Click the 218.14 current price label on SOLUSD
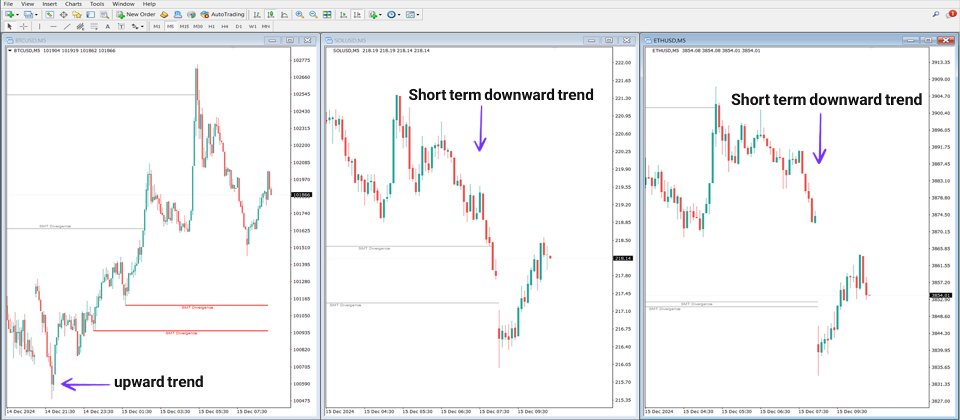Screen dimensions: 960x420 click(x=623, y=258)
